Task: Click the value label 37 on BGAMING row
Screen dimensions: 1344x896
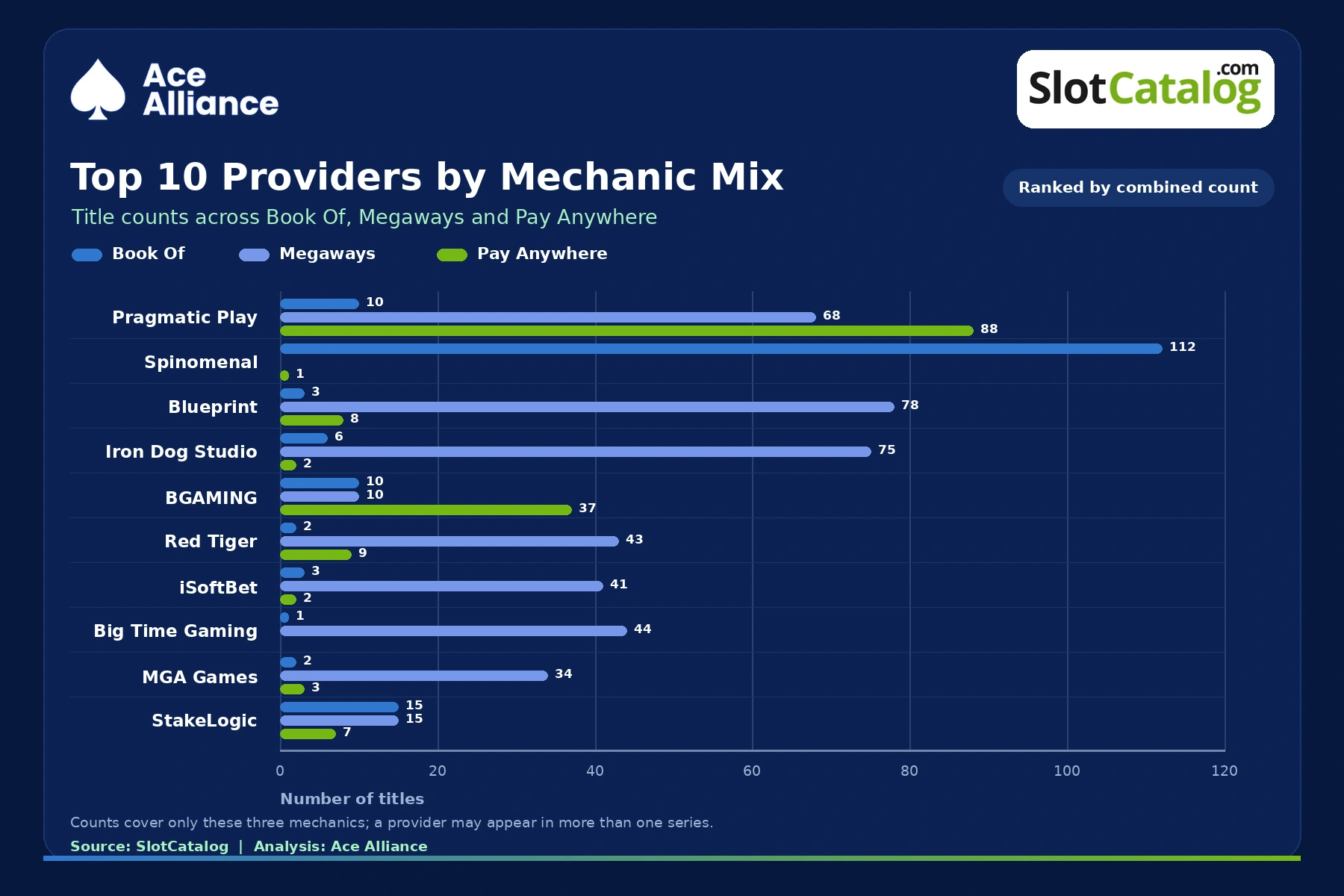Action: point(587,508)
